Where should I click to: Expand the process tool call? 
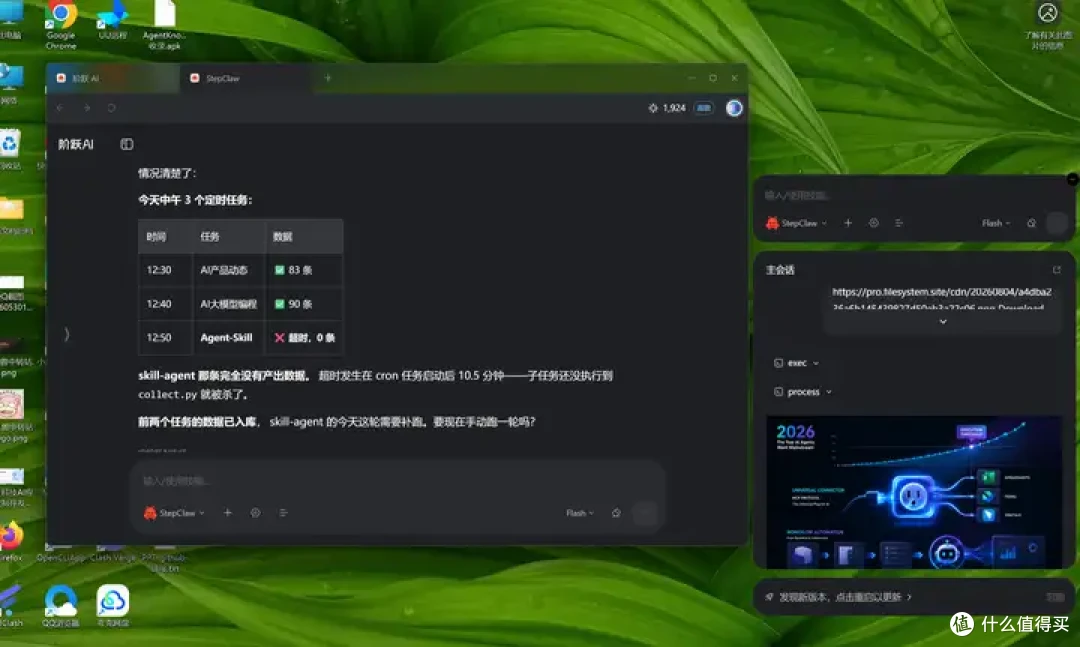[x=803, y=392]
